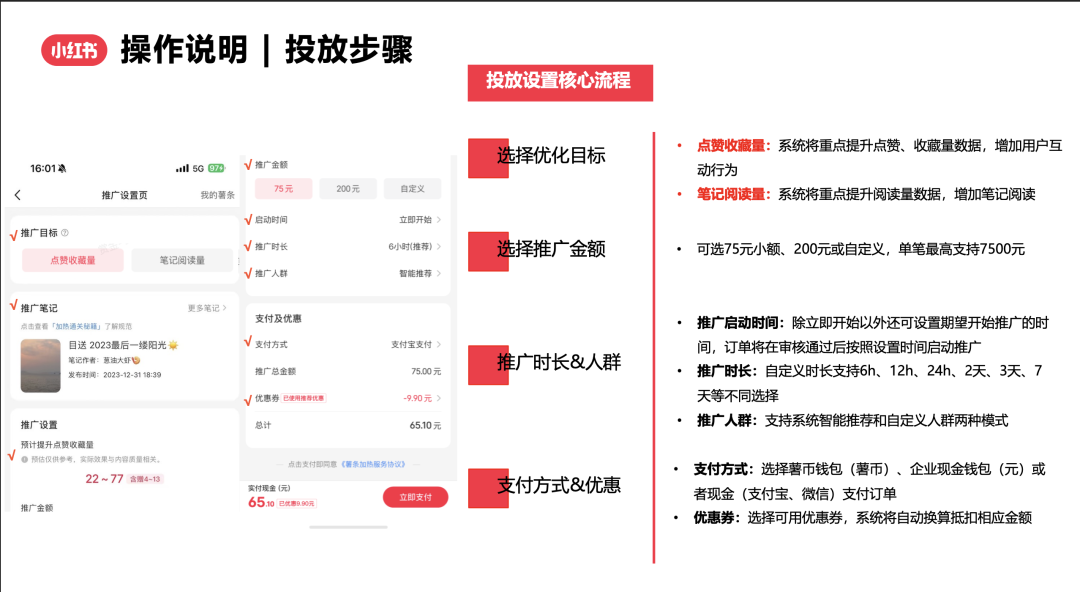
Task: Click the signal strength bars icon
Action: pos(182,168)
